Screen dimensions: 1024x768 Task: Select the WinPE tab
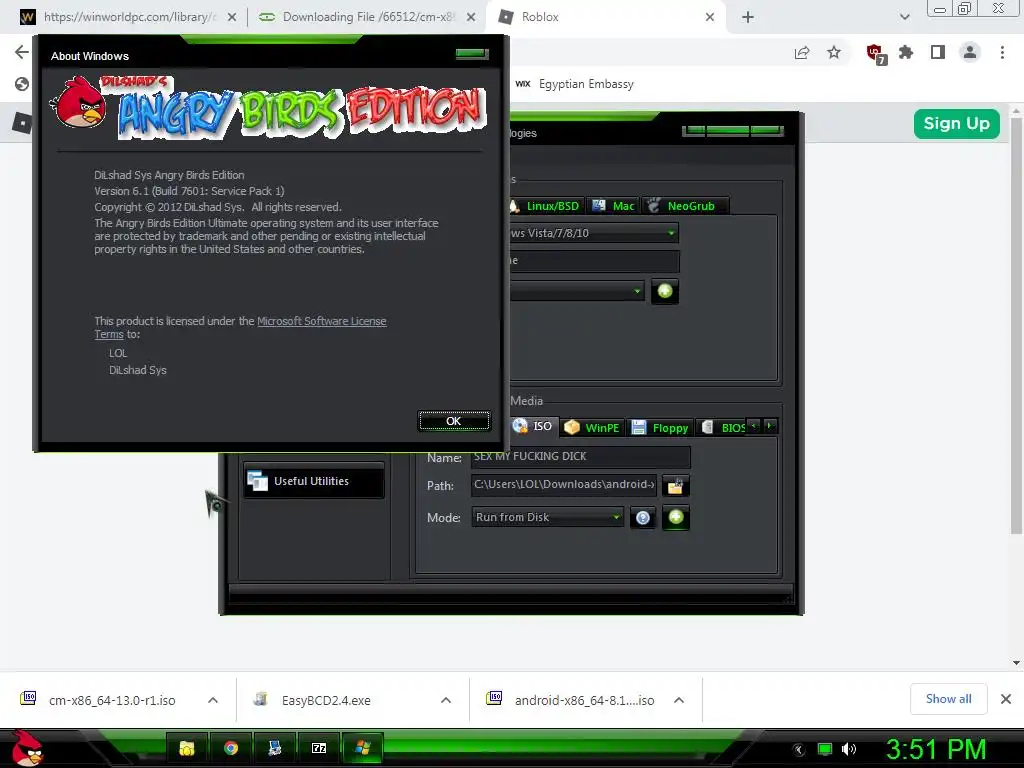coord(592,428)
